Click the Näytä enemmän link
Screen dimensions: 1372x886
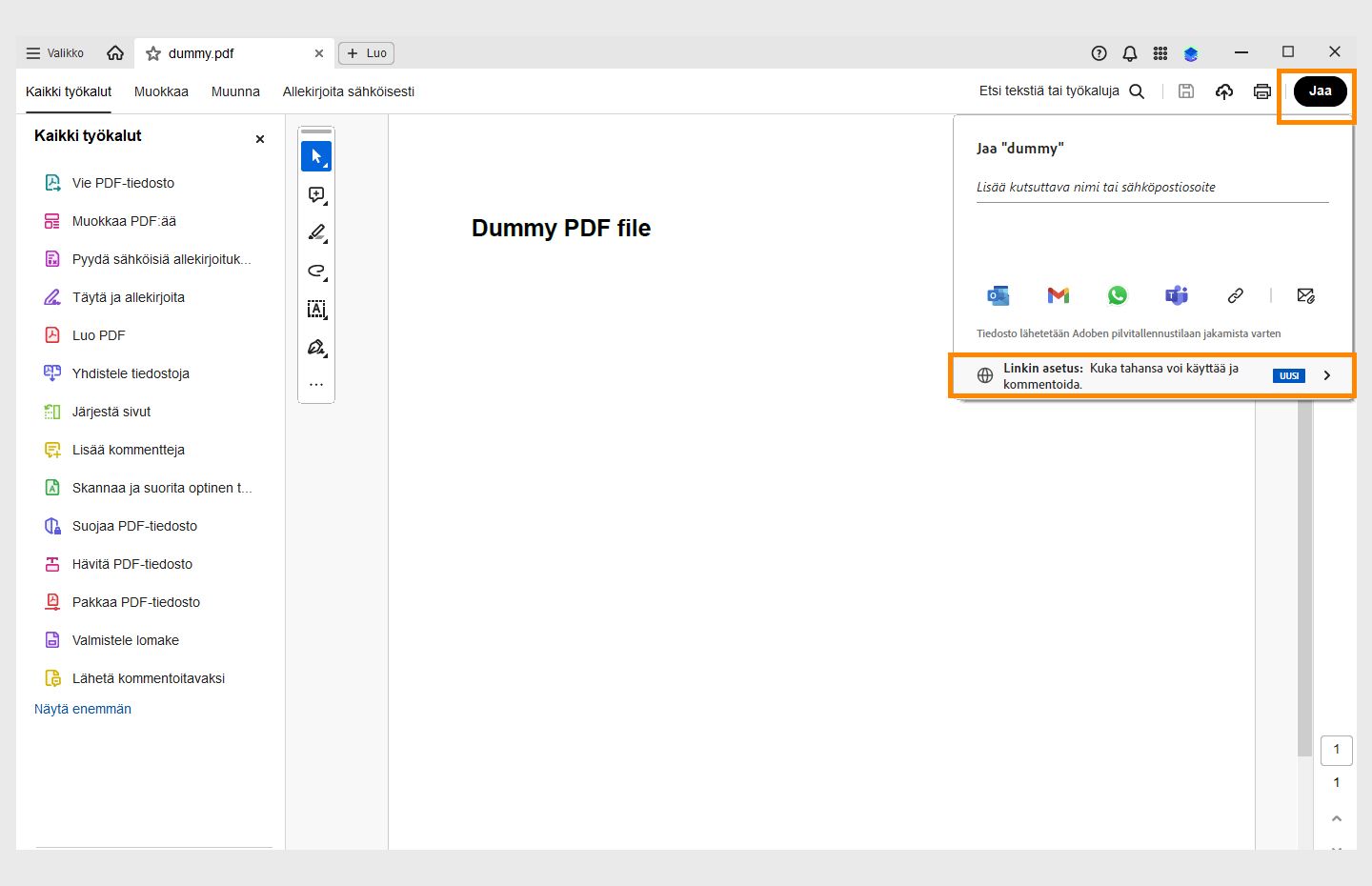83,709
